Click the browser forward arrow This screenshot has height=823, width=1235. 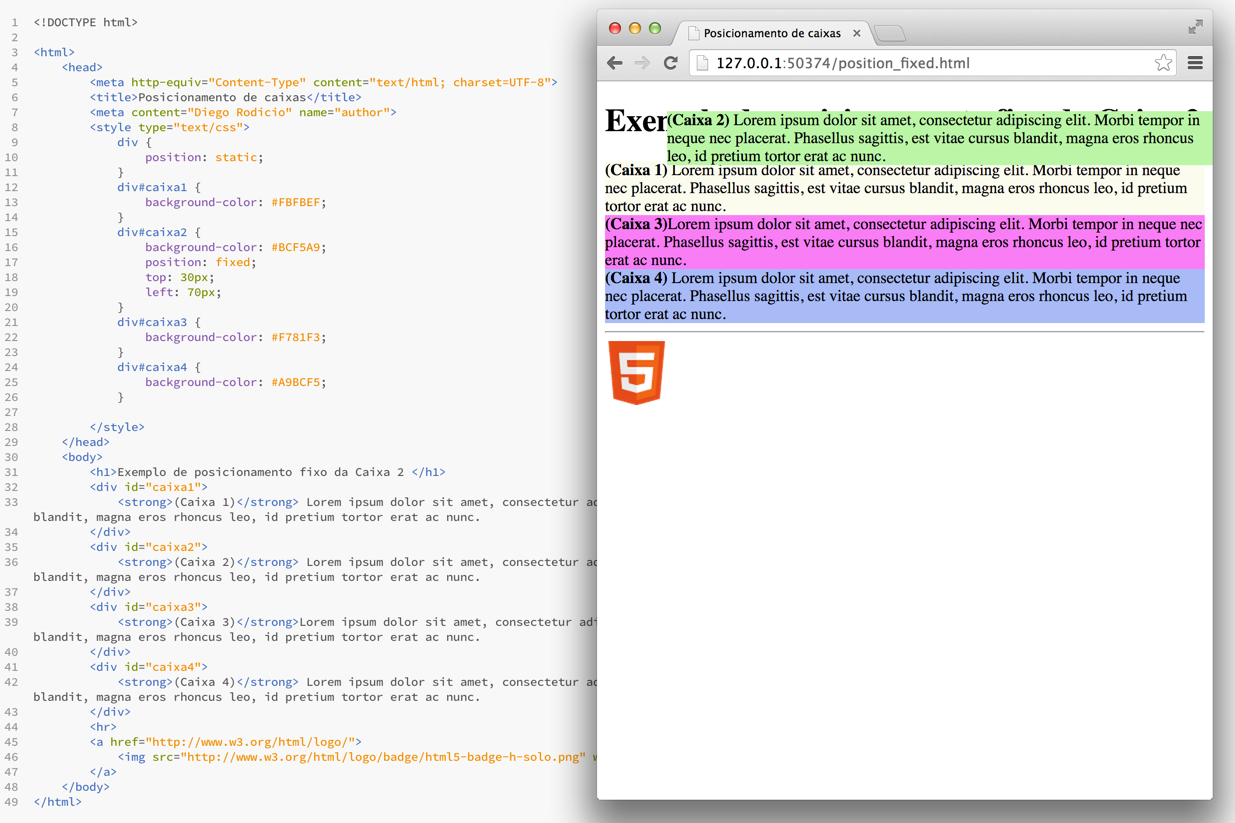tap(642, 63)
